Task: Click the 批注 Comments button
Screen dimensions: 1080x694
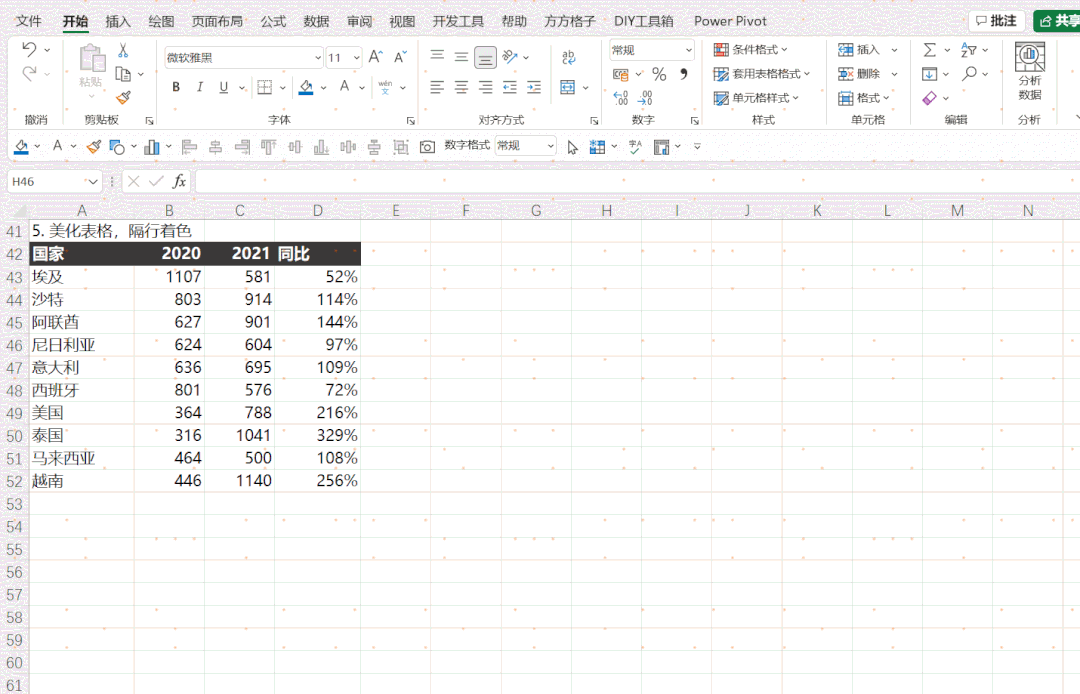Action: (x=997, y=21)
